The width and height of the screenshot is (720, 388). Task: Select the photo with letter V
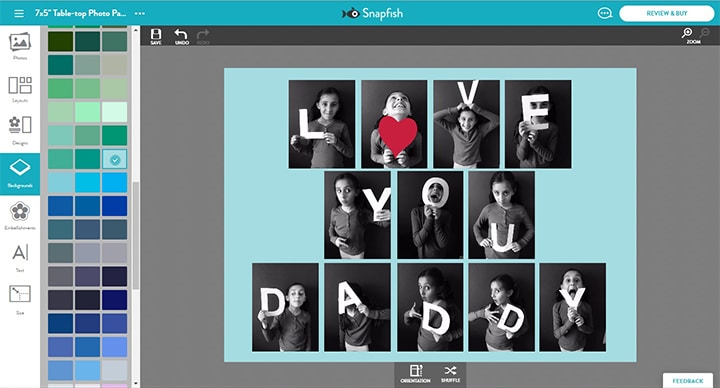(467, 124)
